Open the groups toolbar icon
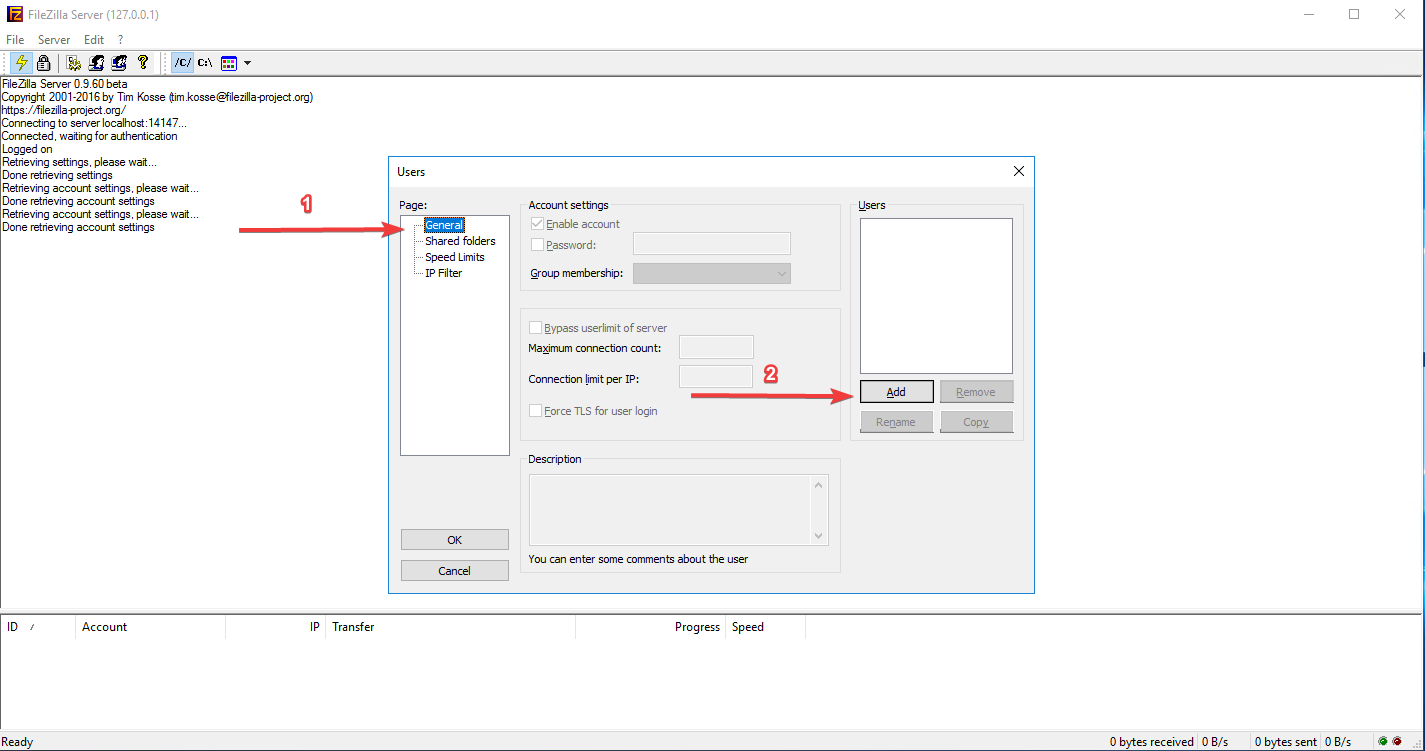This screenshot has width=1425, height=751. 119,62
